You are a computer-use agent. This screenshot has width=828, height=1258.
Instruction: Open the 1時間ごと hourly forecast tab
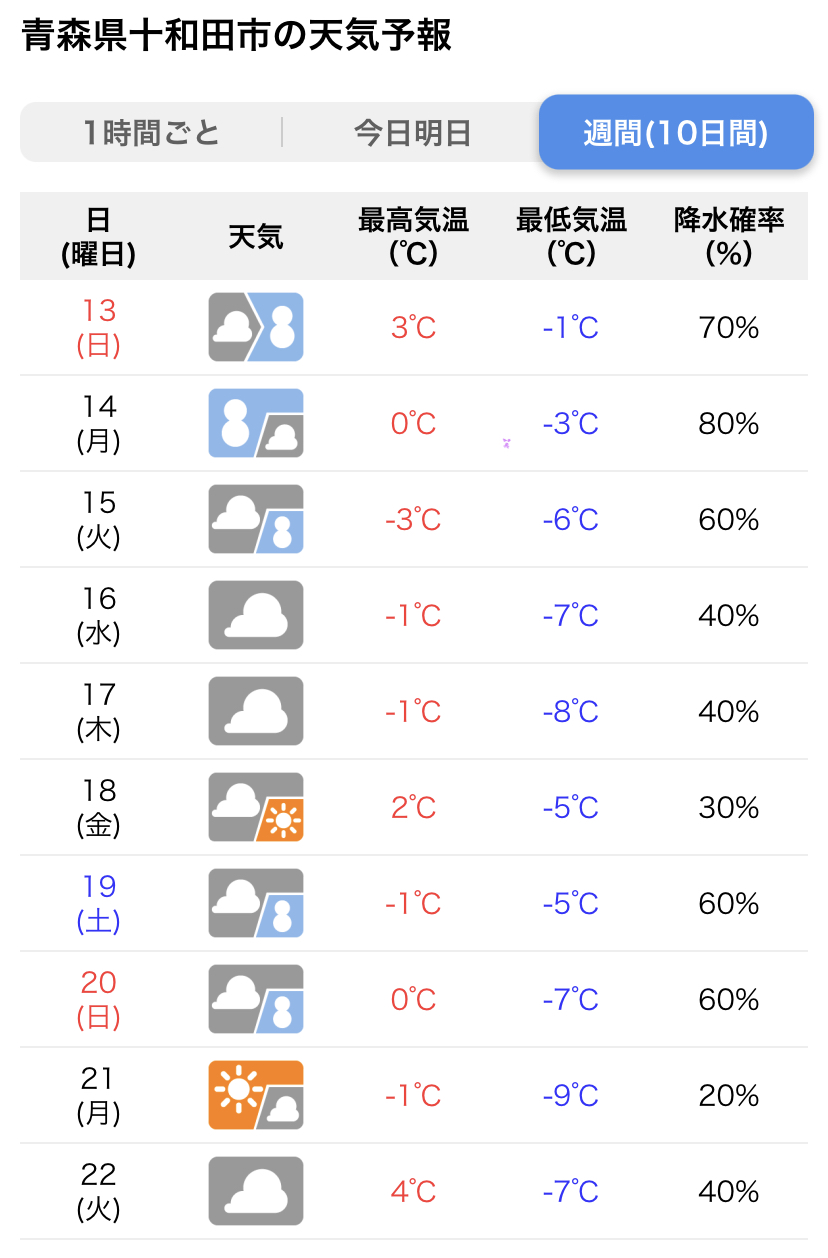(152, 132)
